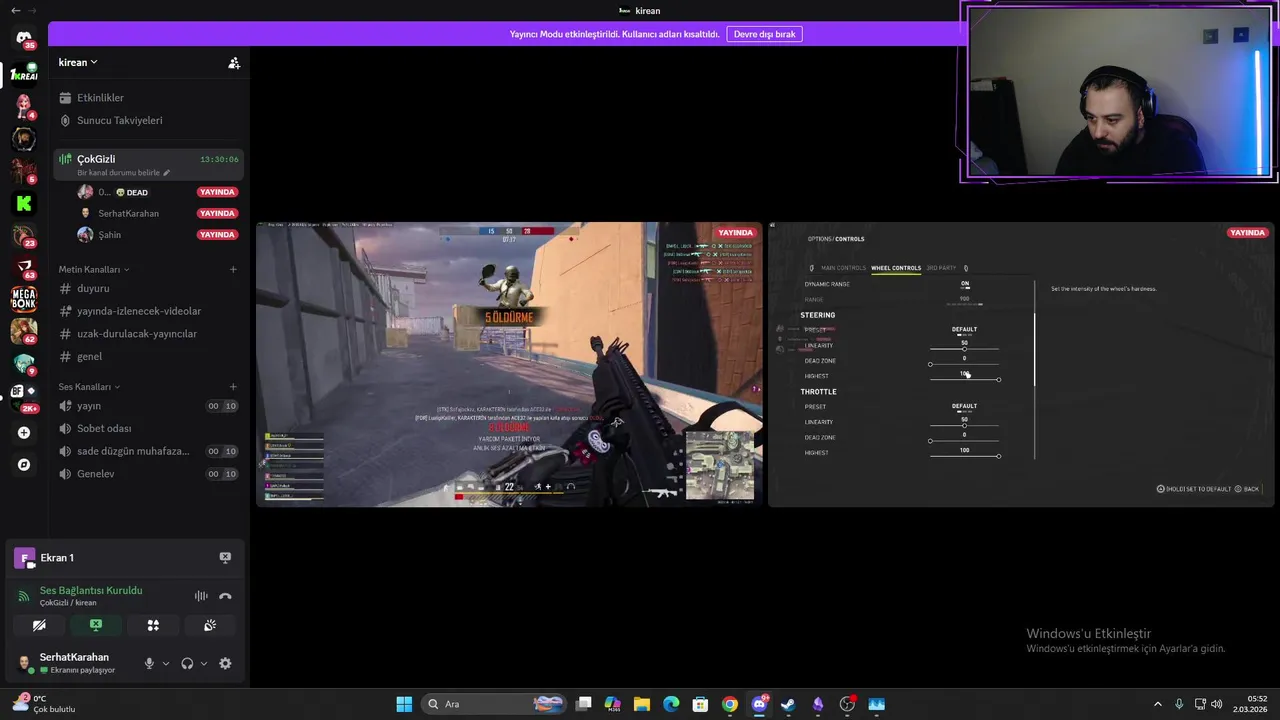Start an activity shapes button
This screenshot has height=720, width=1280.
coord(153,625)
